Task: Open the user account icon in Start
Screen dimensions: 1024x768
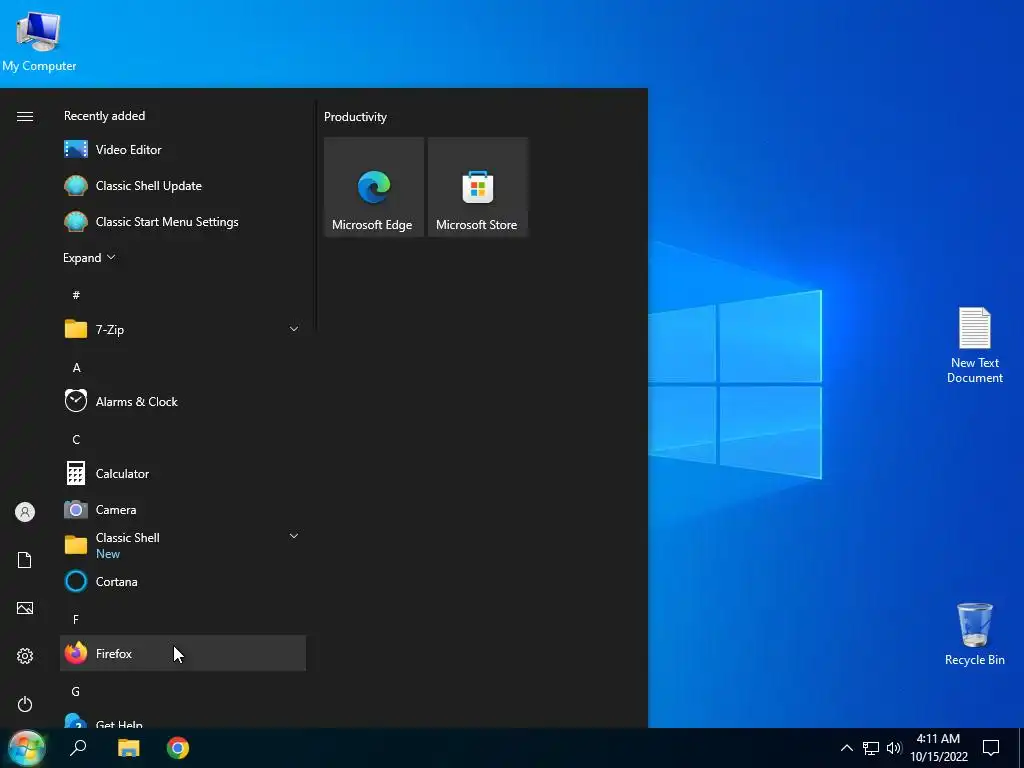Action: [x=25, y=512]
